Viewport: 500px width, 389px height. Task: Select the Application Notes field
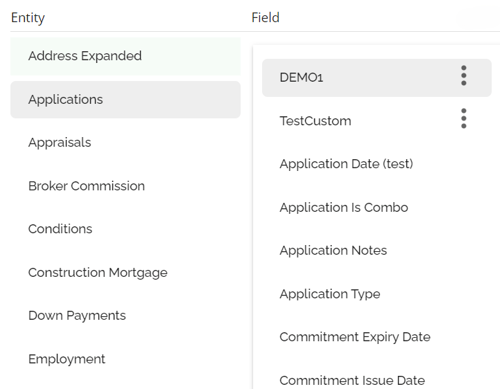click(377, 250)
